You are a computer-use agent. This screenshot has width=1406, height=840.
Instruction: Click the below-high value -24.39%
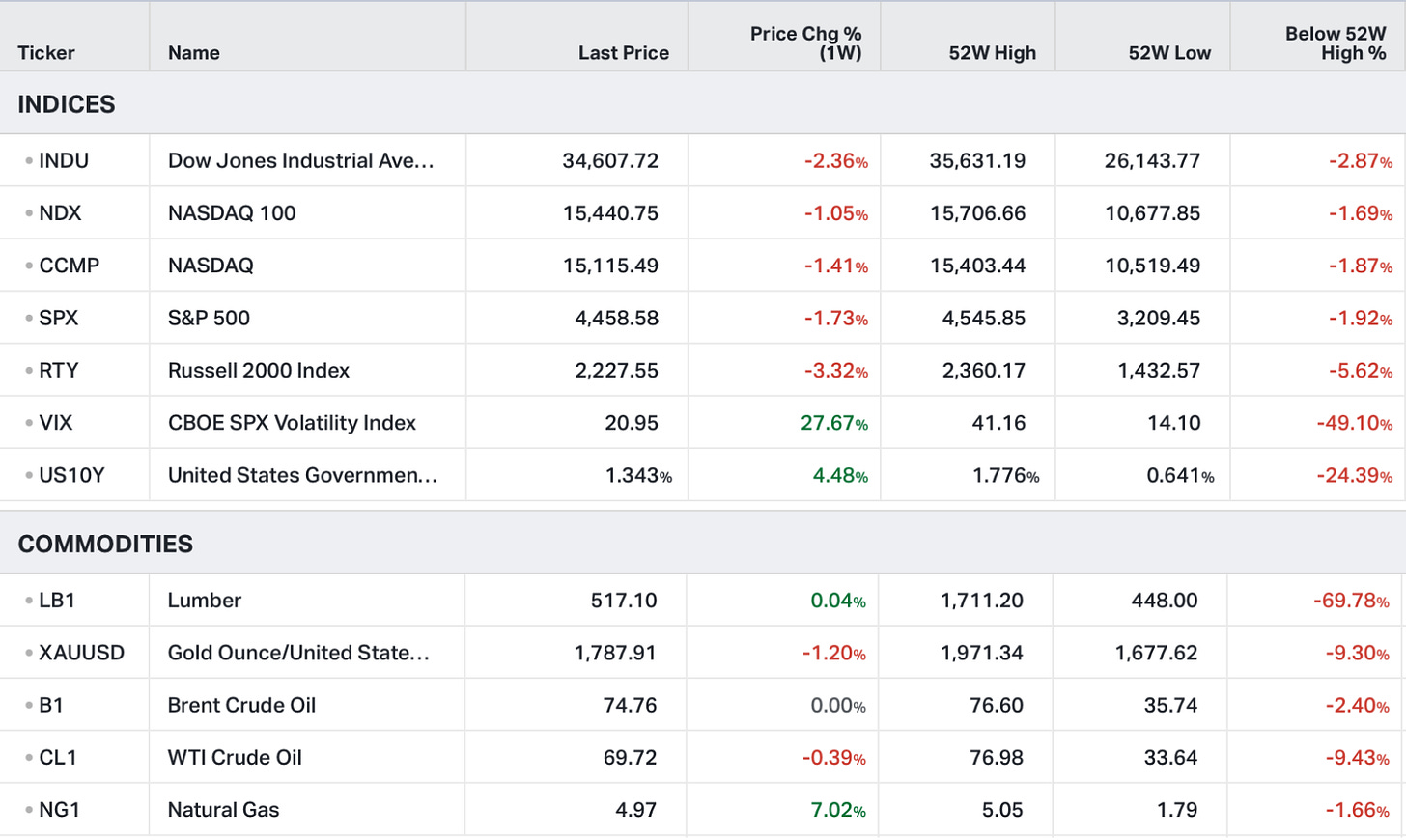click(1354, 475)
